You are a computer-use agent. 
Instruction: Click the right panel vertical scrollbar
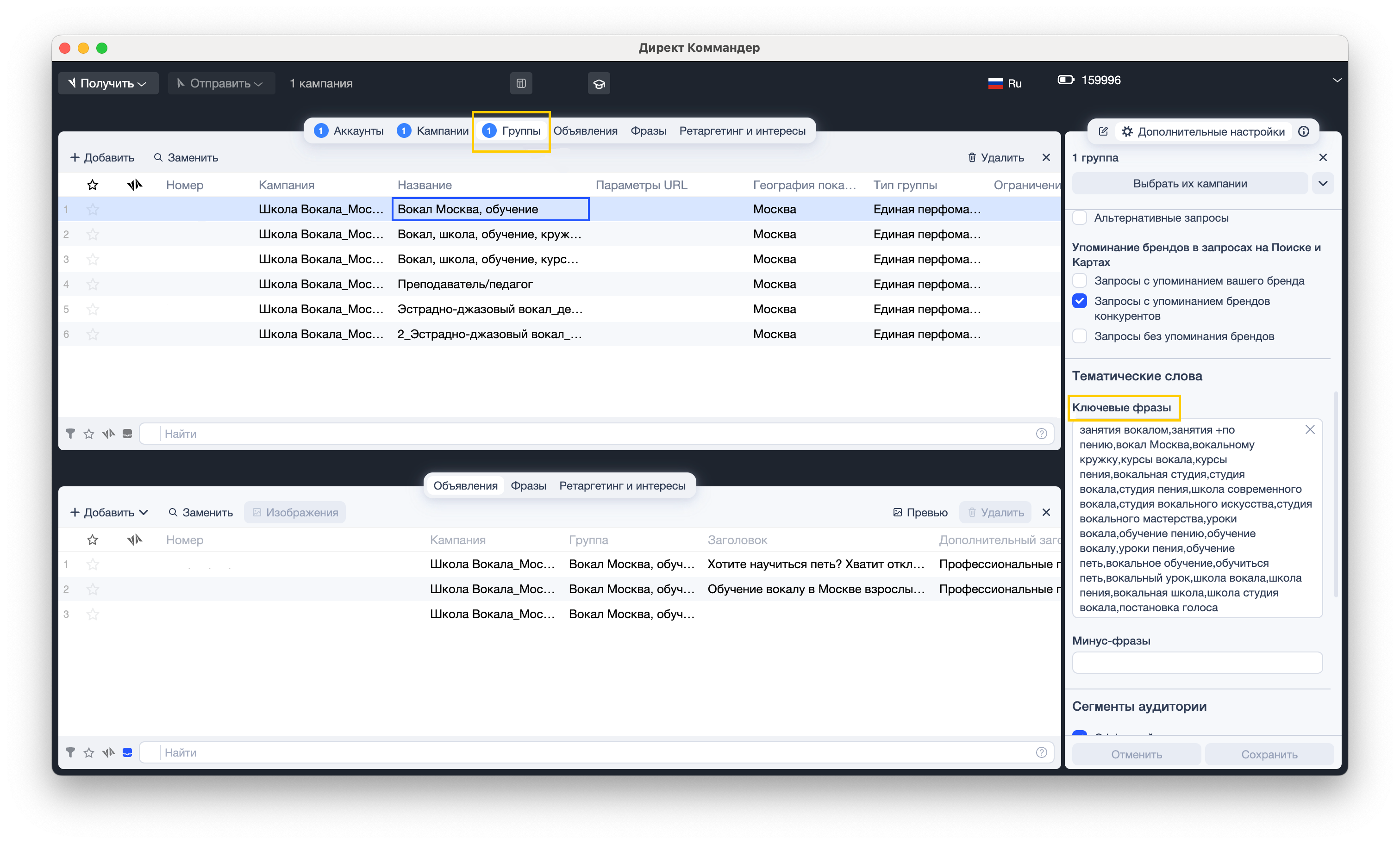click(1335, 494)
